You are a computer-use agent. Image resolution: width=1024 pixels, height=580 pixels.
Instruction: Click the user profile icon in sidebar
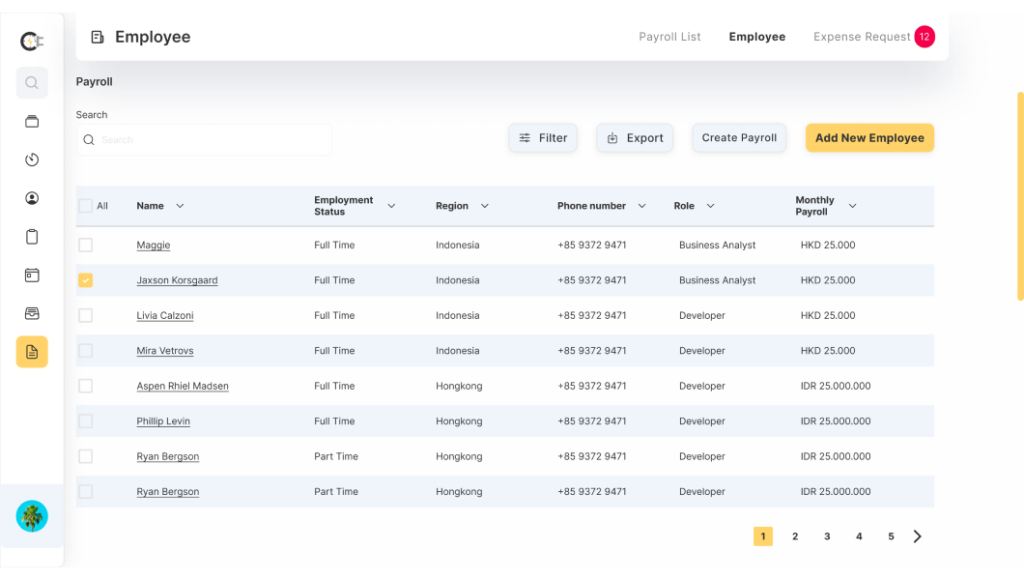(x=31, y=198)
